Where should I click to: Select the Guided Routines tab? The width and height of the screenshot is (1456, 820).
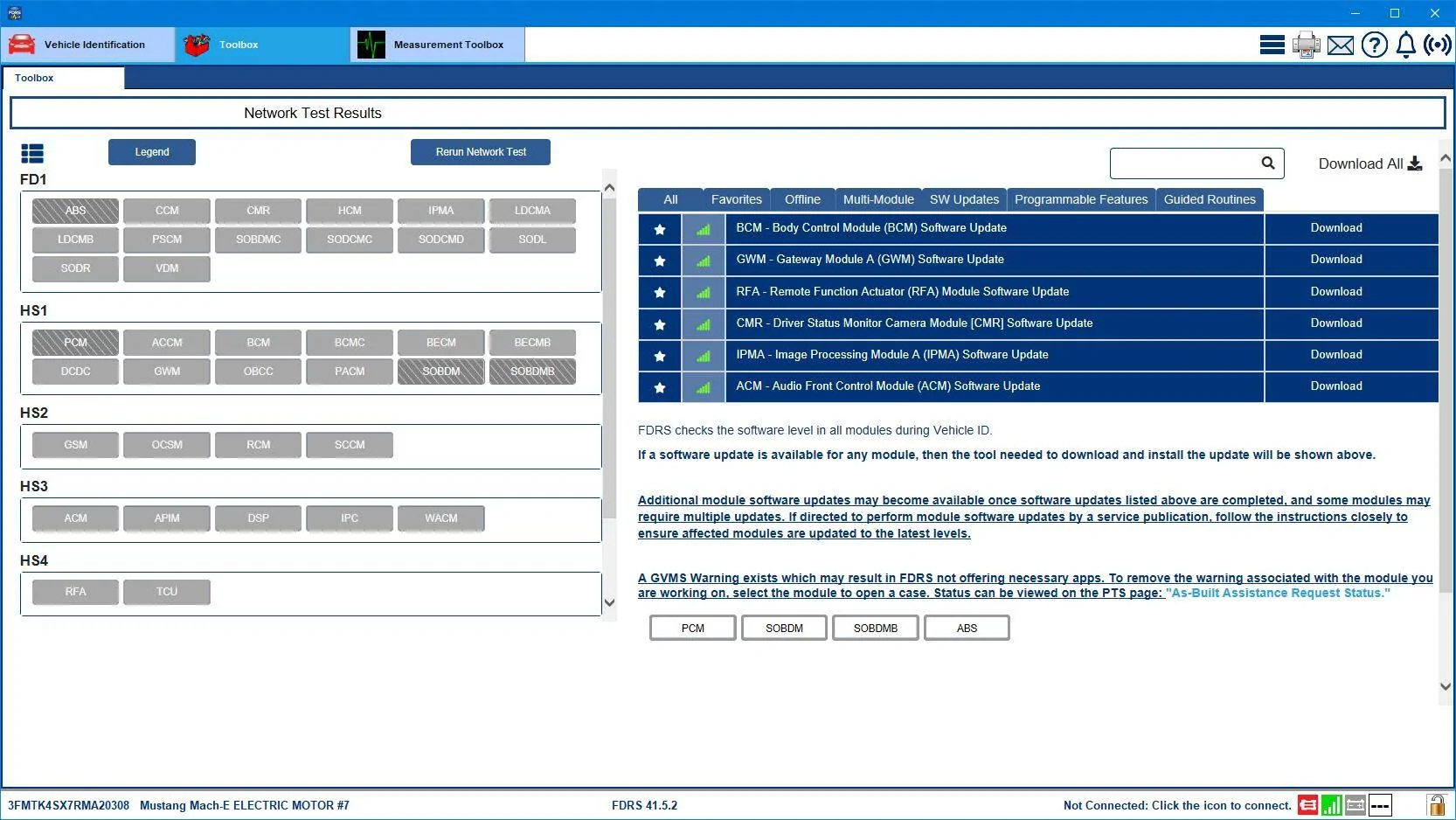pyautogui.click(x=1210, y=199)
